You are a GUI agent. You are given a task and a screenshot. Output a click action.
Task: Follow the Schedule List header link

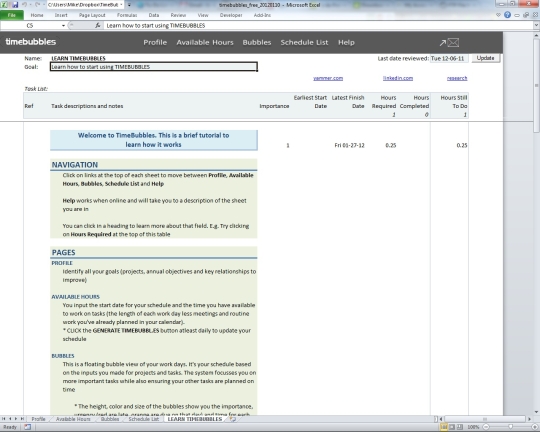tap(304, 42)
